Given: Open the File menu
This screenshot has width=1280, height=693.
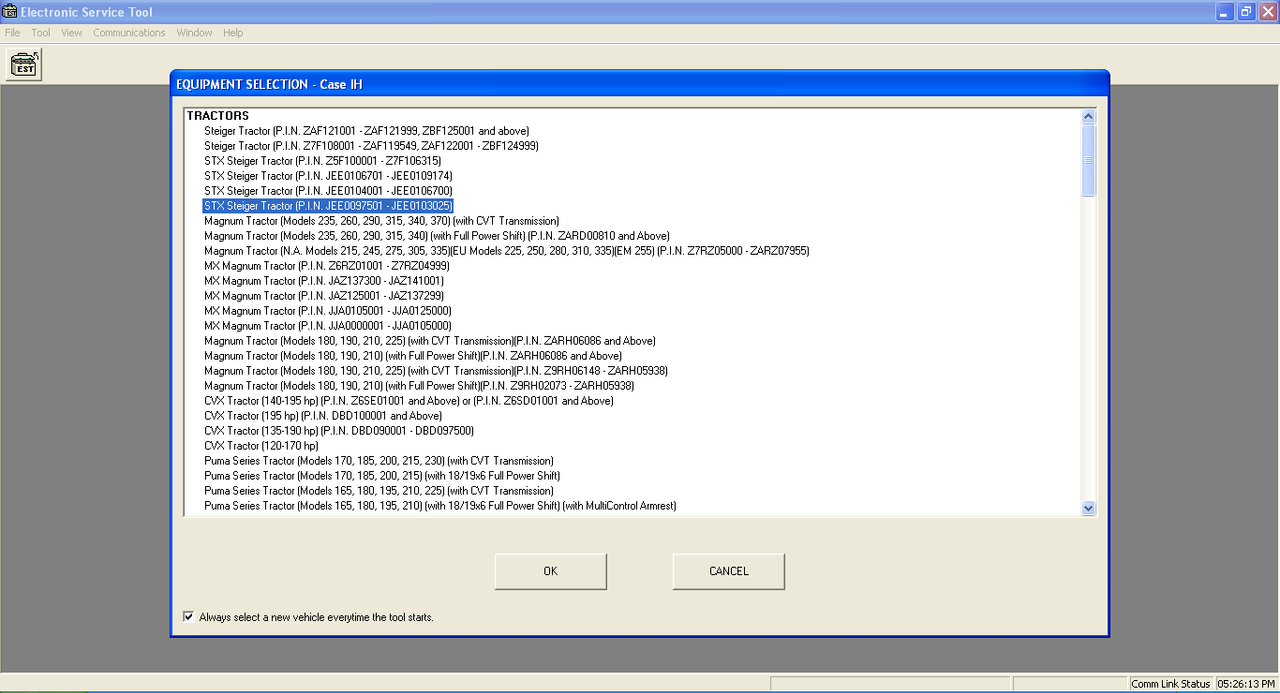Looking at the screenshot, I should coord(12,33).
